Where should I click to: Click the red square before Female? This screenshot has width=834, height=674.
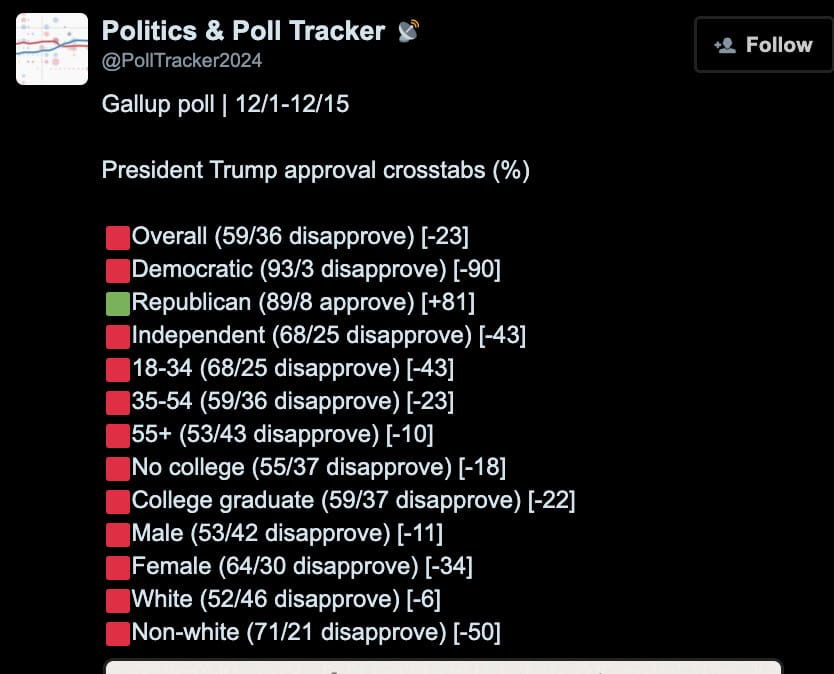tap(118, 567)
